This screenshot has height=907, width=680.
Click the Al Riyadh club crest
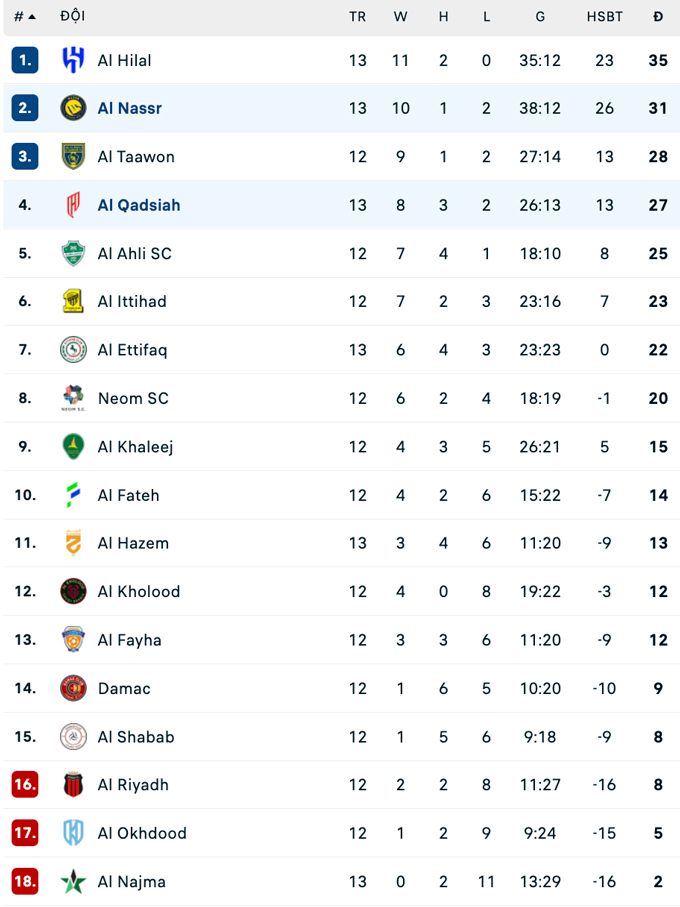click(x=73, y=785)
